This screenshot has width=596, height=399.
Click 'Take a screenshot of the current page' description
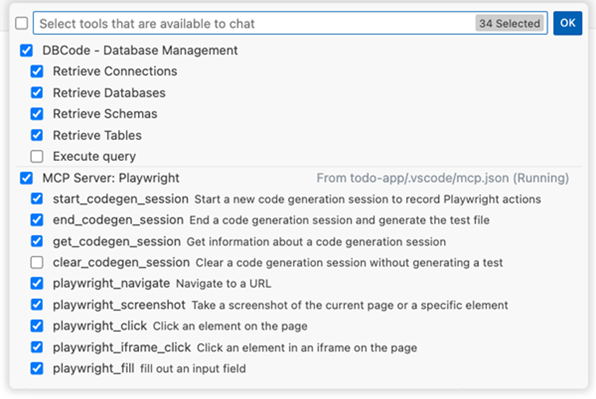[x=350, y=305]
